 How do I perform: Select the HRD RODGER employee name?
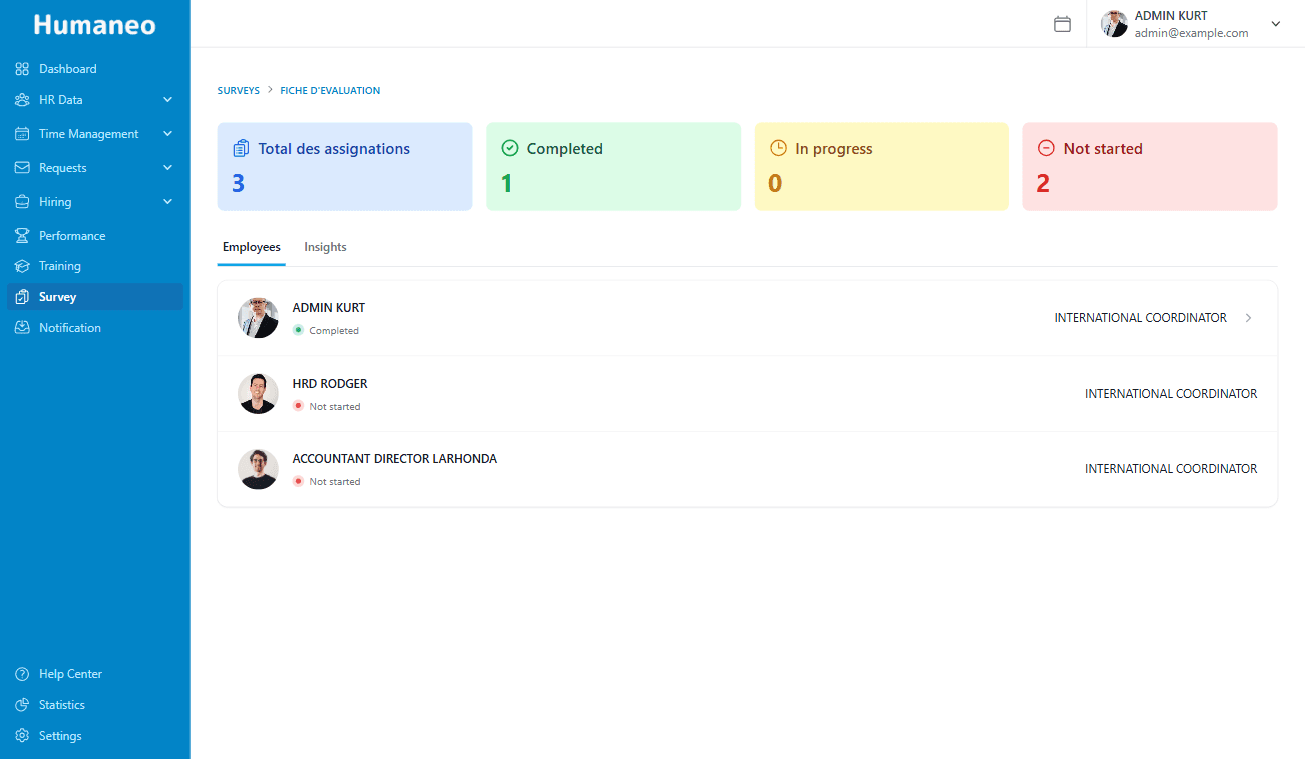pyautogui.click(x=330, y=384)
